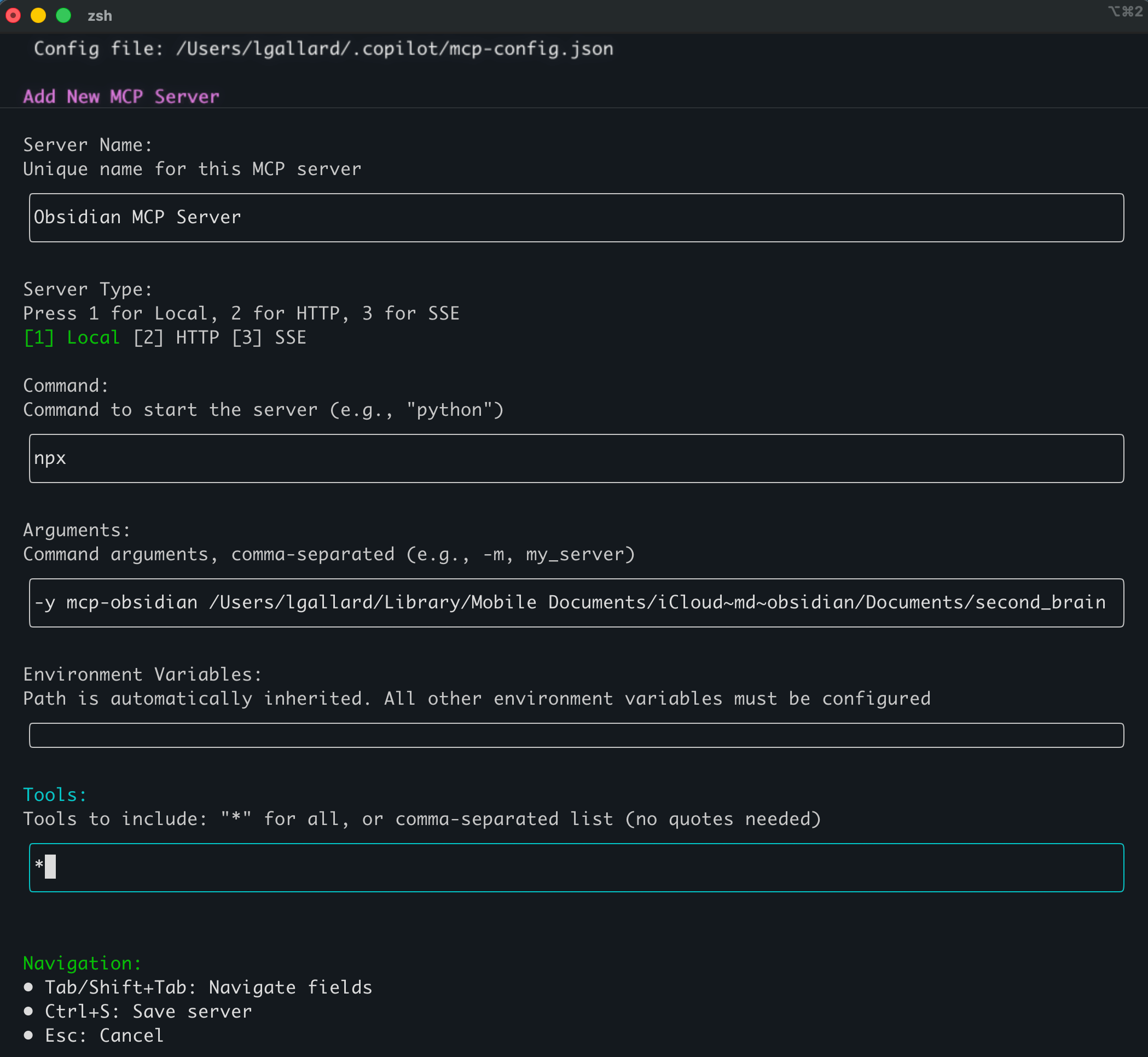Select the [2] HTTP server type
Image resolution: width=1148 pixels, height=1057 pixels.
(176, 338)
